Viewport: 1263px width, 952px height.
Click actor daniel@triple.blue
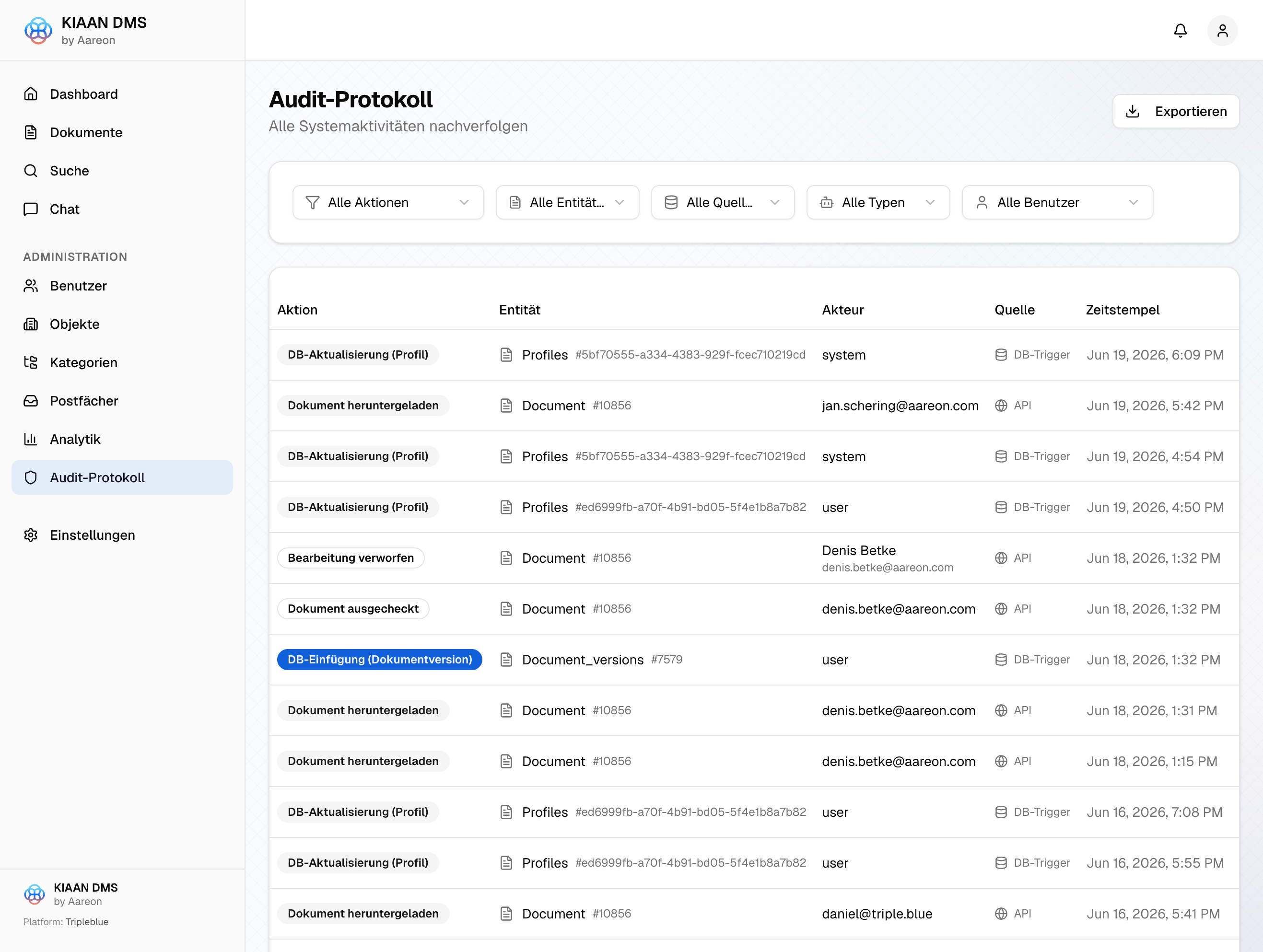pyautogui.click(x=877, y=914)
